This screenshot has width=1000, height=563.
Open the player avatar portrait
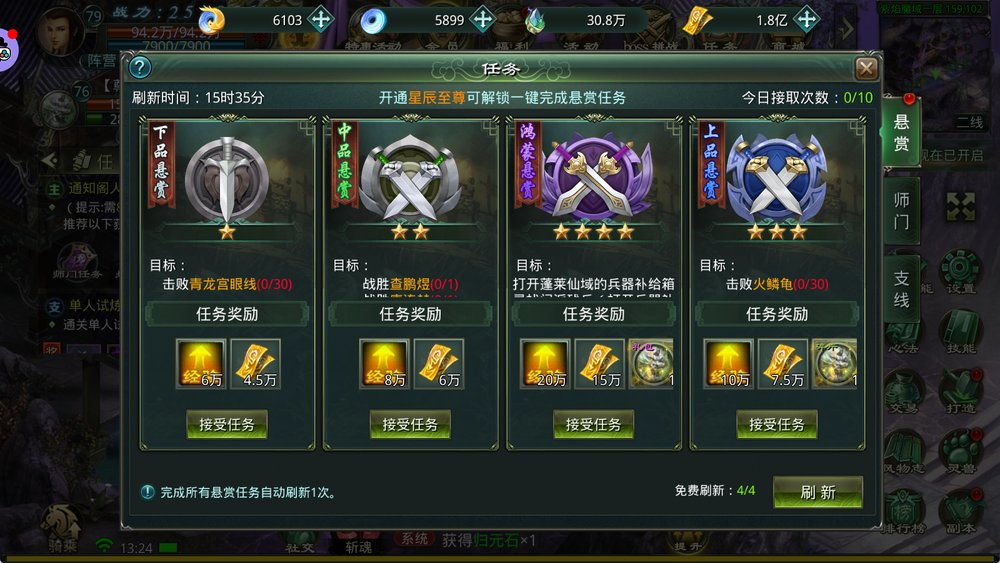[61, 31]
